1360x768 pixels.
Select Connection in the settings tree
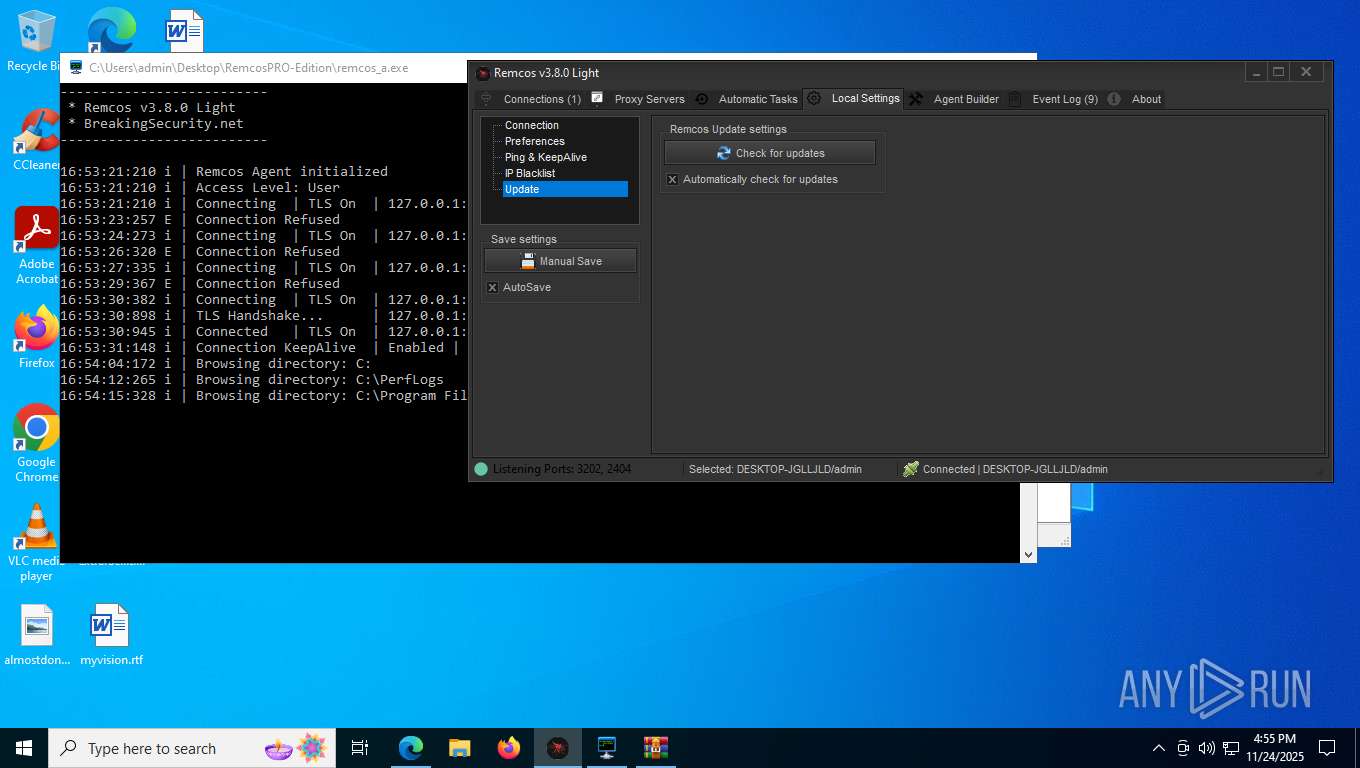tap(532, 125)
